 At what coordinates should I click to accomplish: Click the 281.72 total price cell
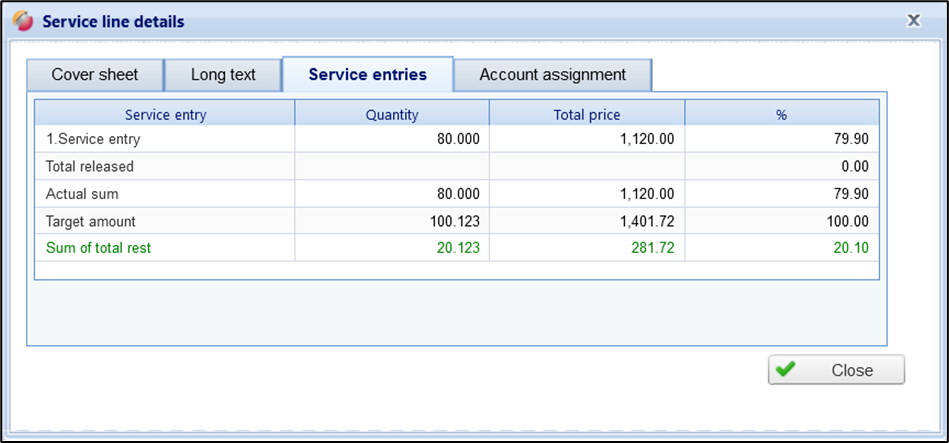652,247
